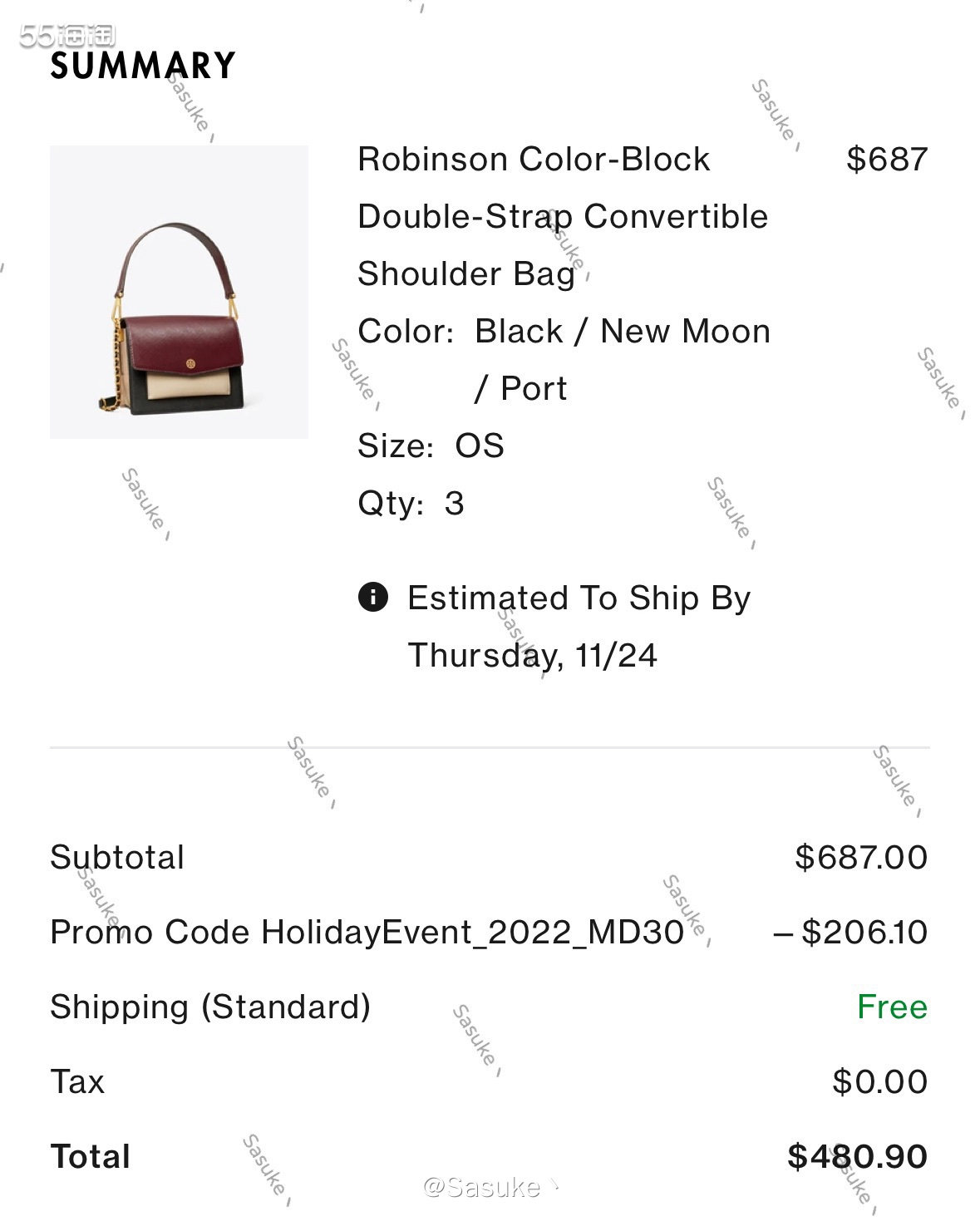
Task: Click the Color: Black / New Moon line
Action: (x=564, y=331)
